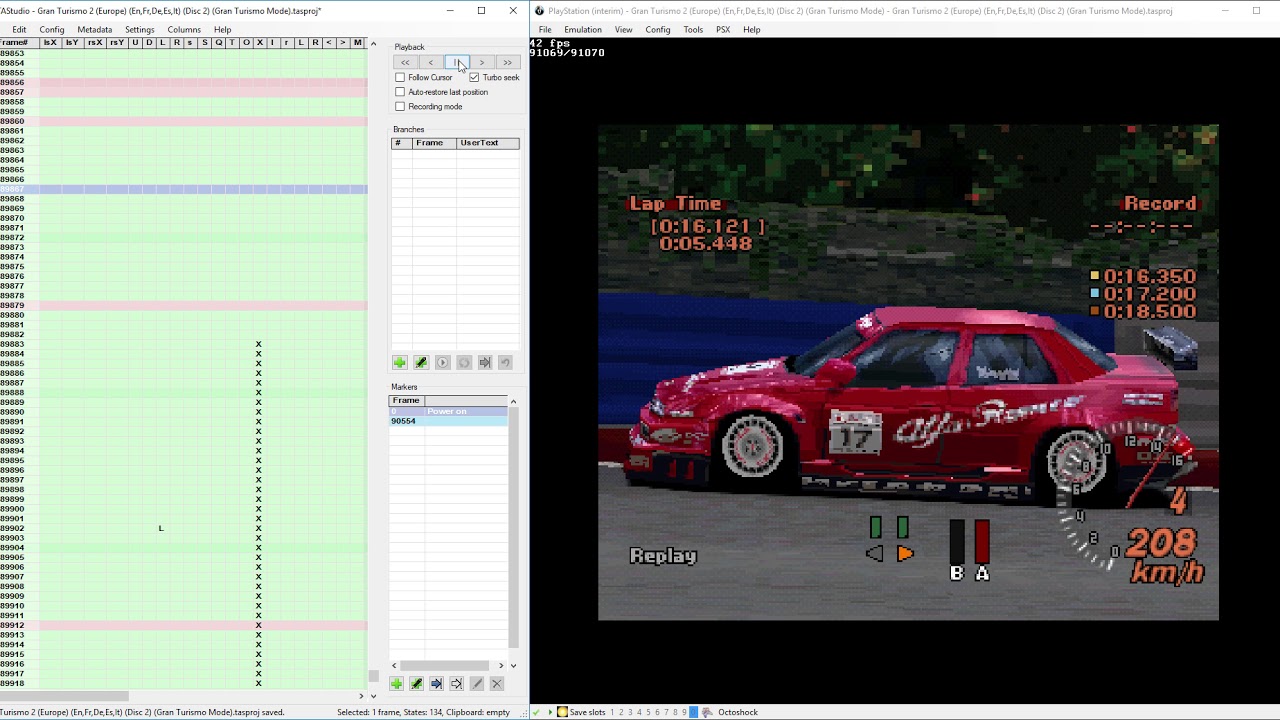The height and width of the screenshot is (720, 1280).
Task: Step back one frame with < button
Action: (x=431, y=63)
